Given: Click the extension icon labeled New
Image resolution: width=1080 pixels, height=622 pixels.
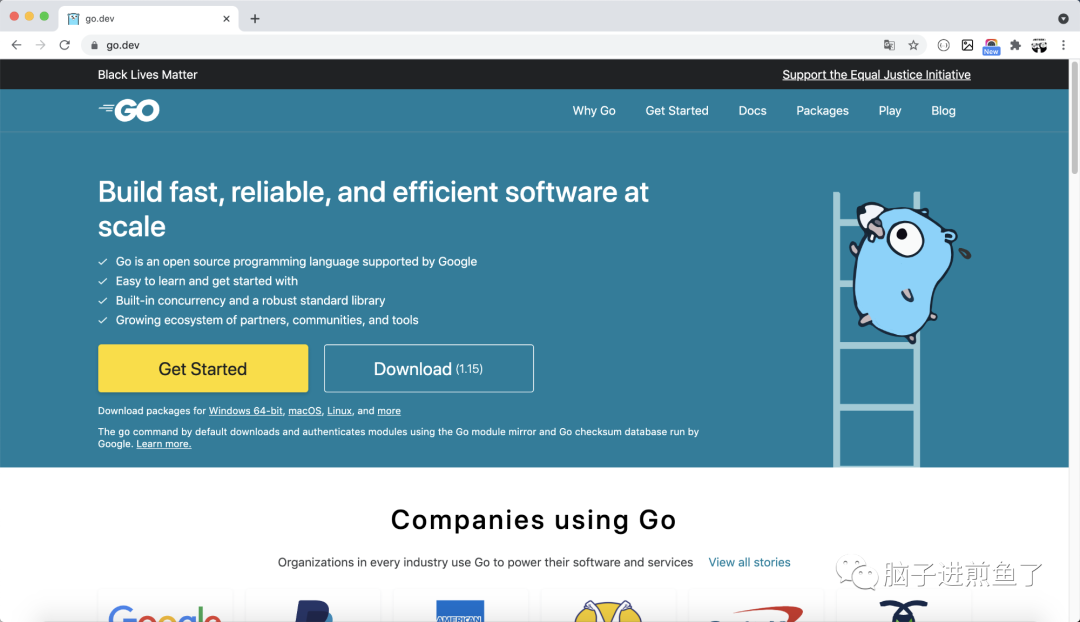Looking at the screenshot, I should [991, 46].
